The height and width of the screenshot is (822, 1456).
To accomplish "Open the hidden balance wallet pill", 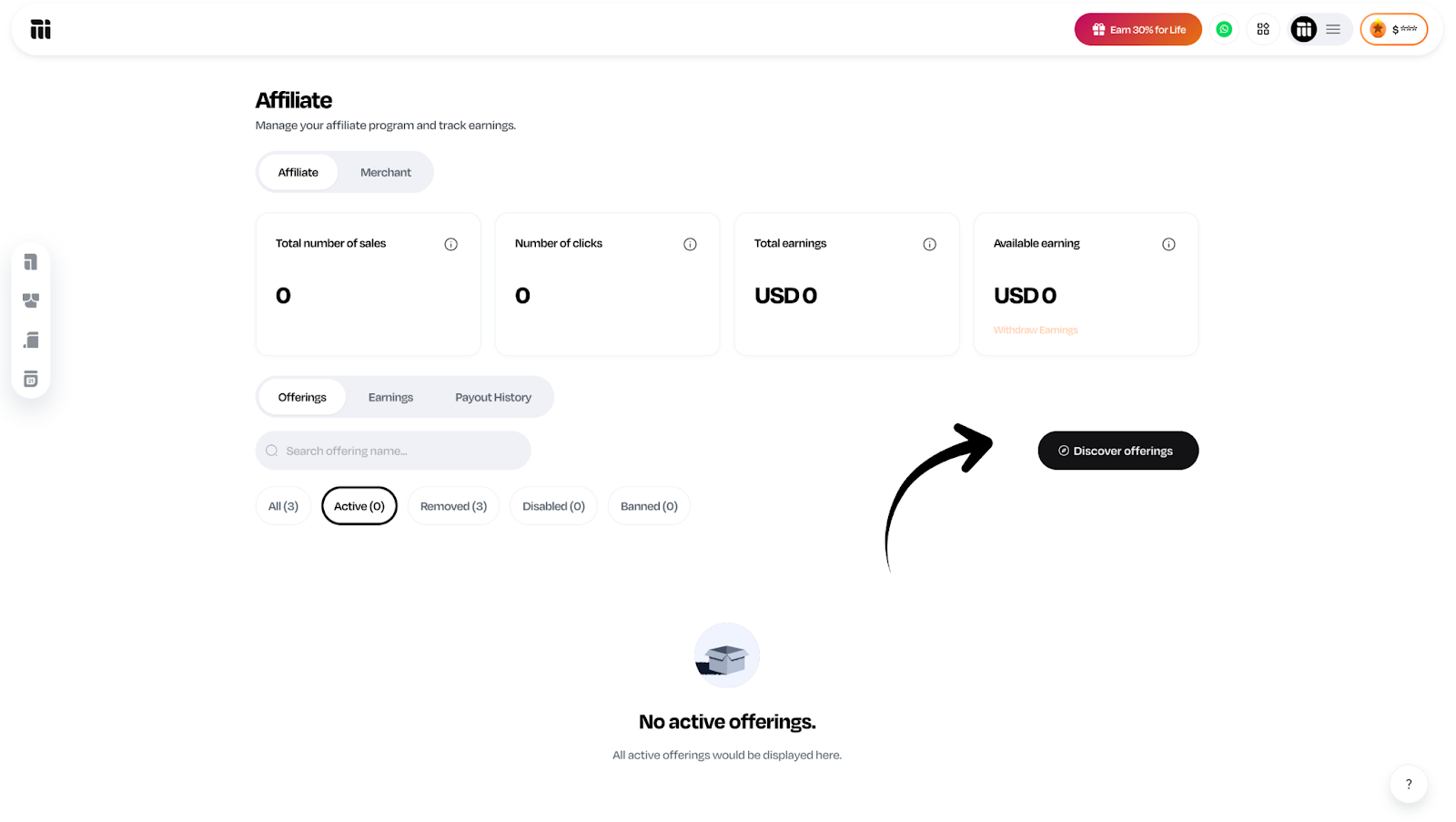I will (1394, 29).
